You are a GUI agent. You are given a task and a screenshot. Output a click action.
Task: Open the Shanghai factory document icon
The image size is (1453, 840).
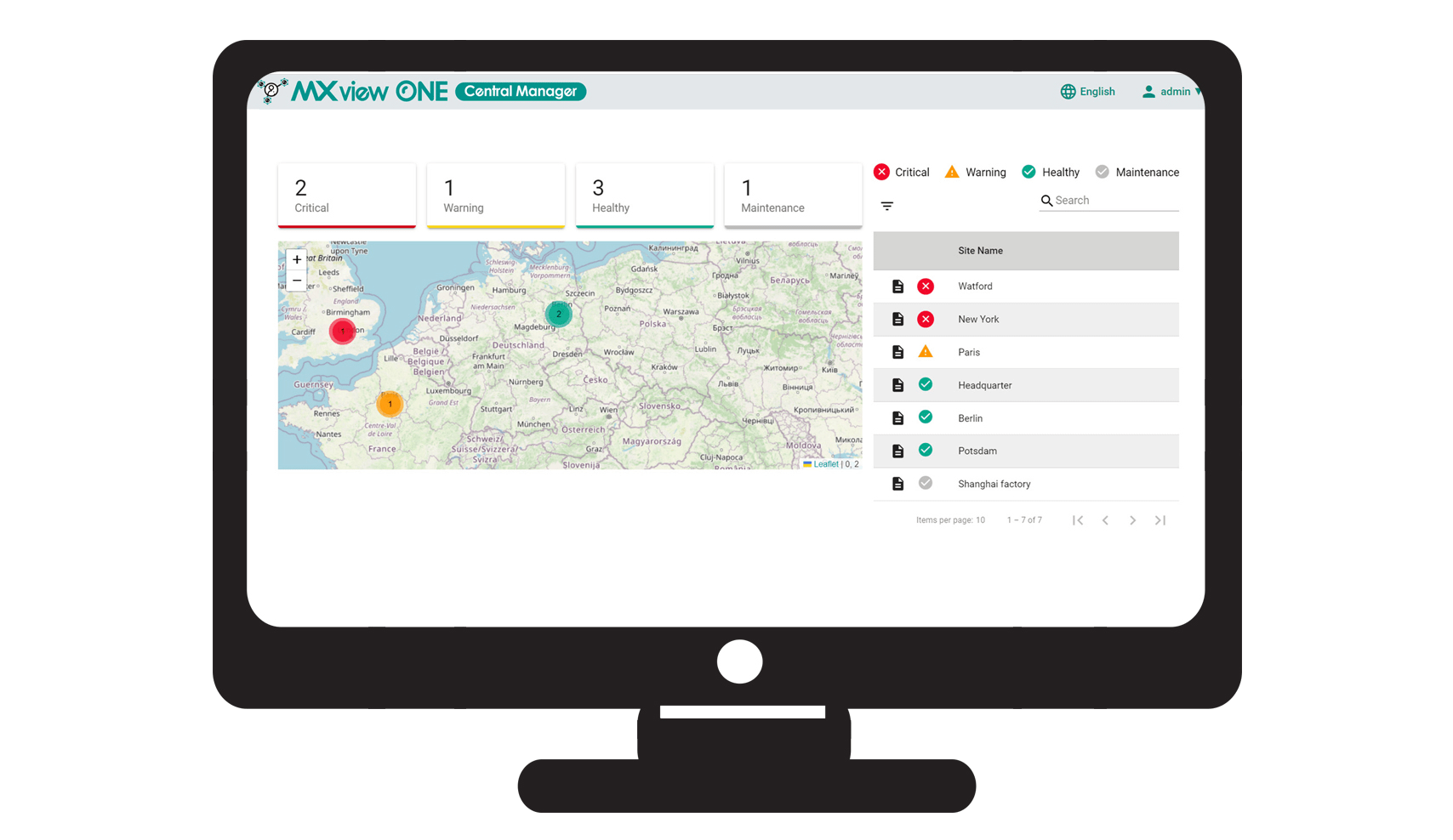(x=897, y=484)
